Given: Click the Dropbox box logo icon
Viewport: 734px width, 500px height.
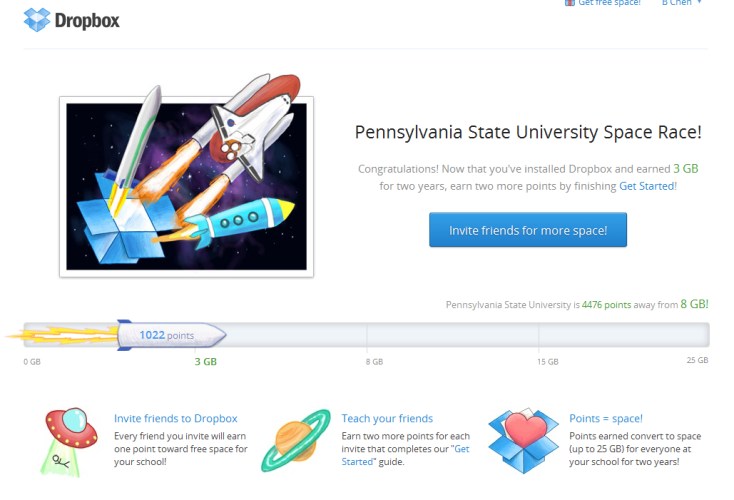Looking at the screenshot, I should click(x=37, y=20).
